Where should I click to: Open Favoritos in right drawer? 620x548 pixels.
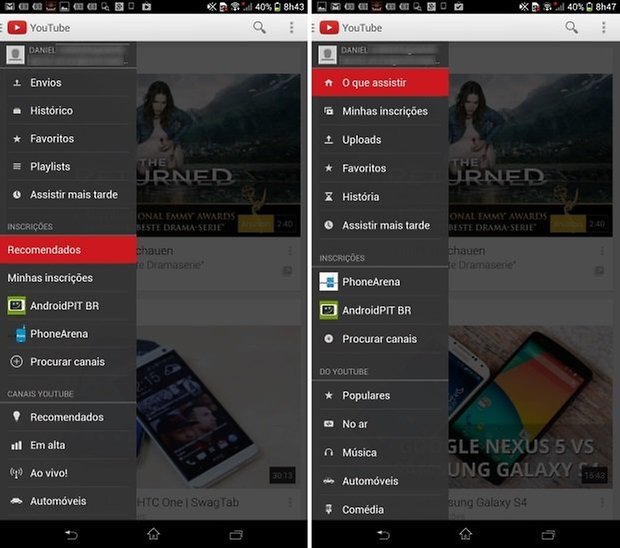(x=380, y=168)
